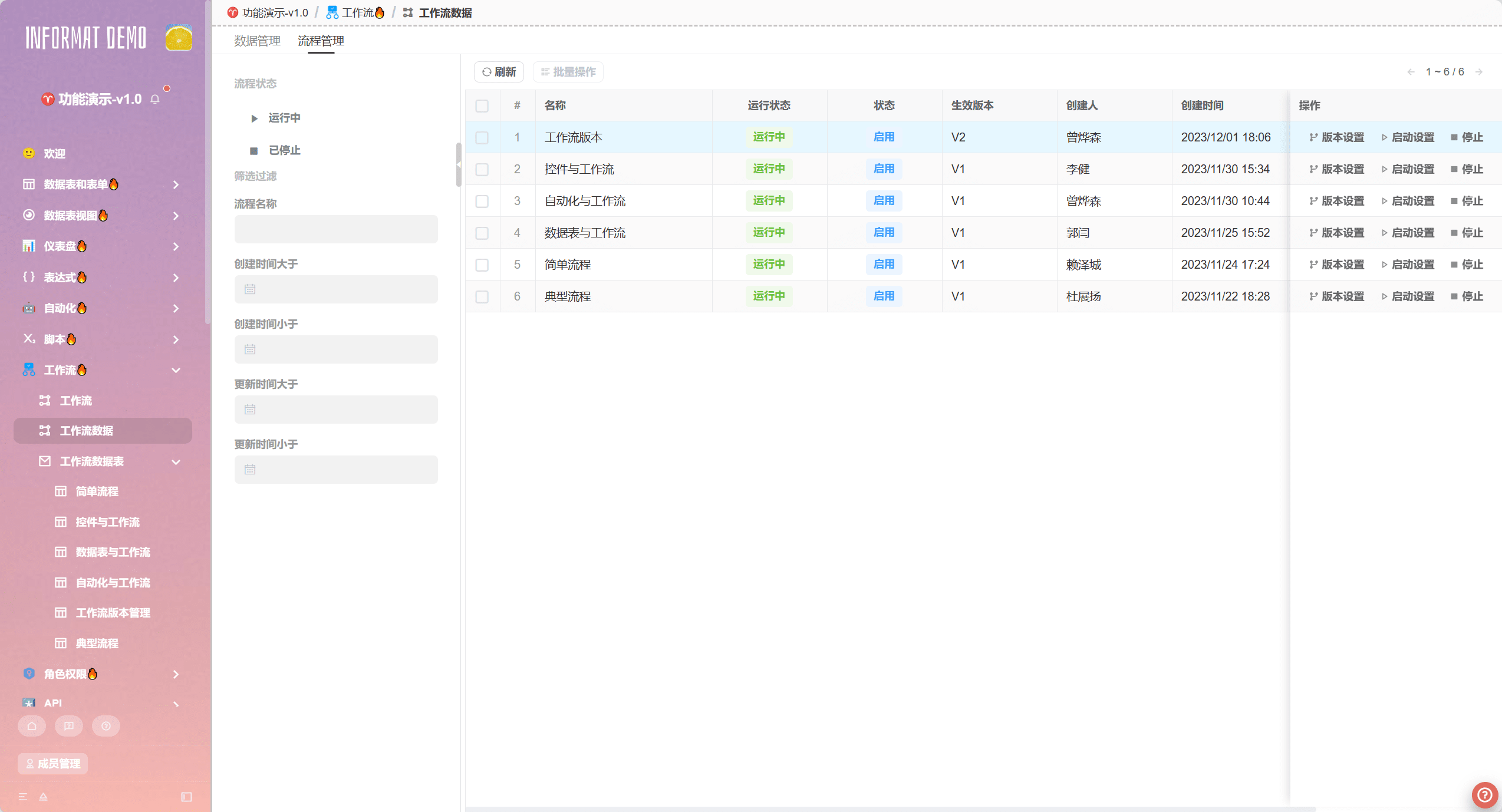Screen dimensions: 1502x812
Task: Click the 流程名称 input field
Action: click(x=336, y=229)
